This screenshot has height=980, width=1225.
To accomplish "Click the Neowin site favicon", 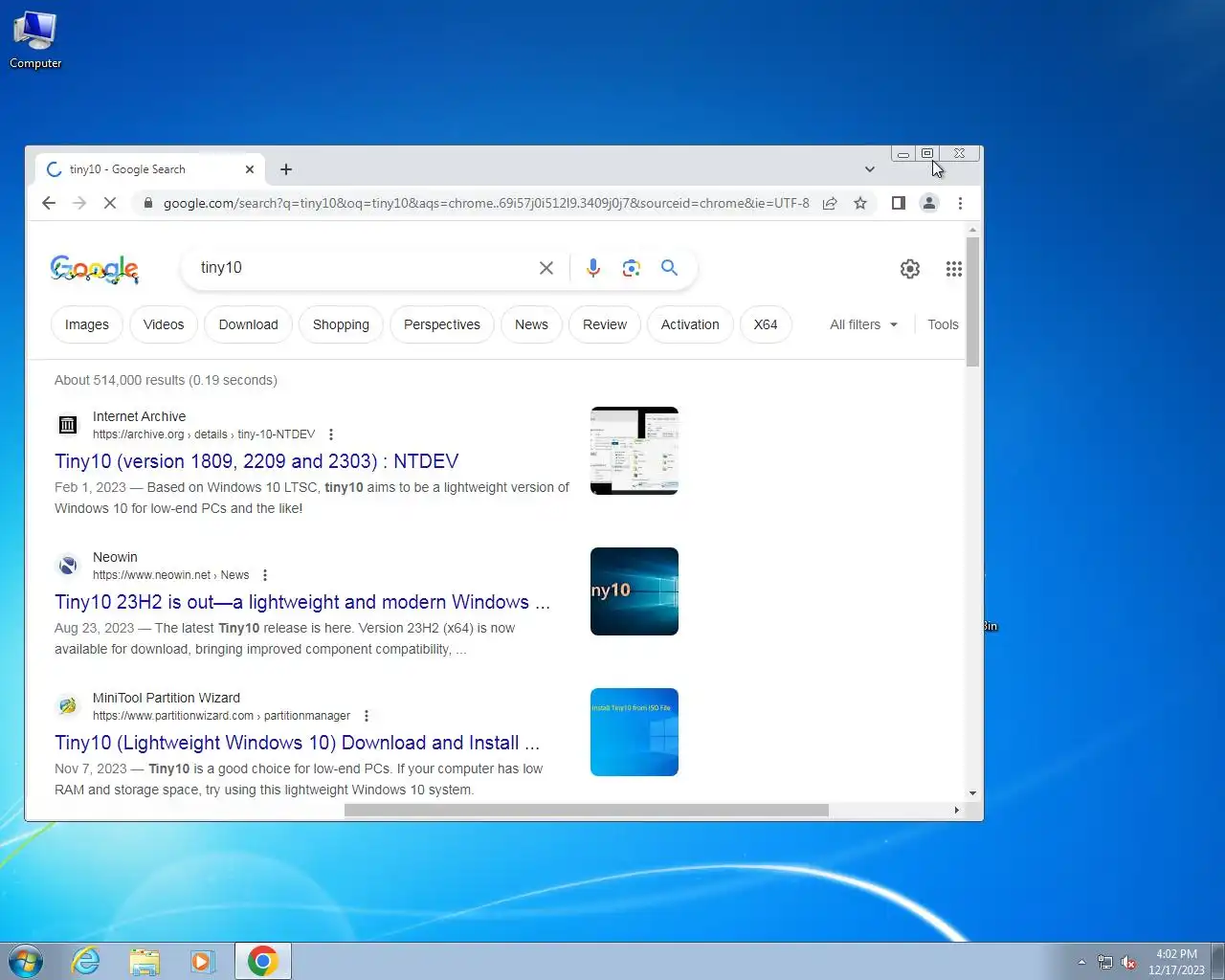I will [68, 566].
